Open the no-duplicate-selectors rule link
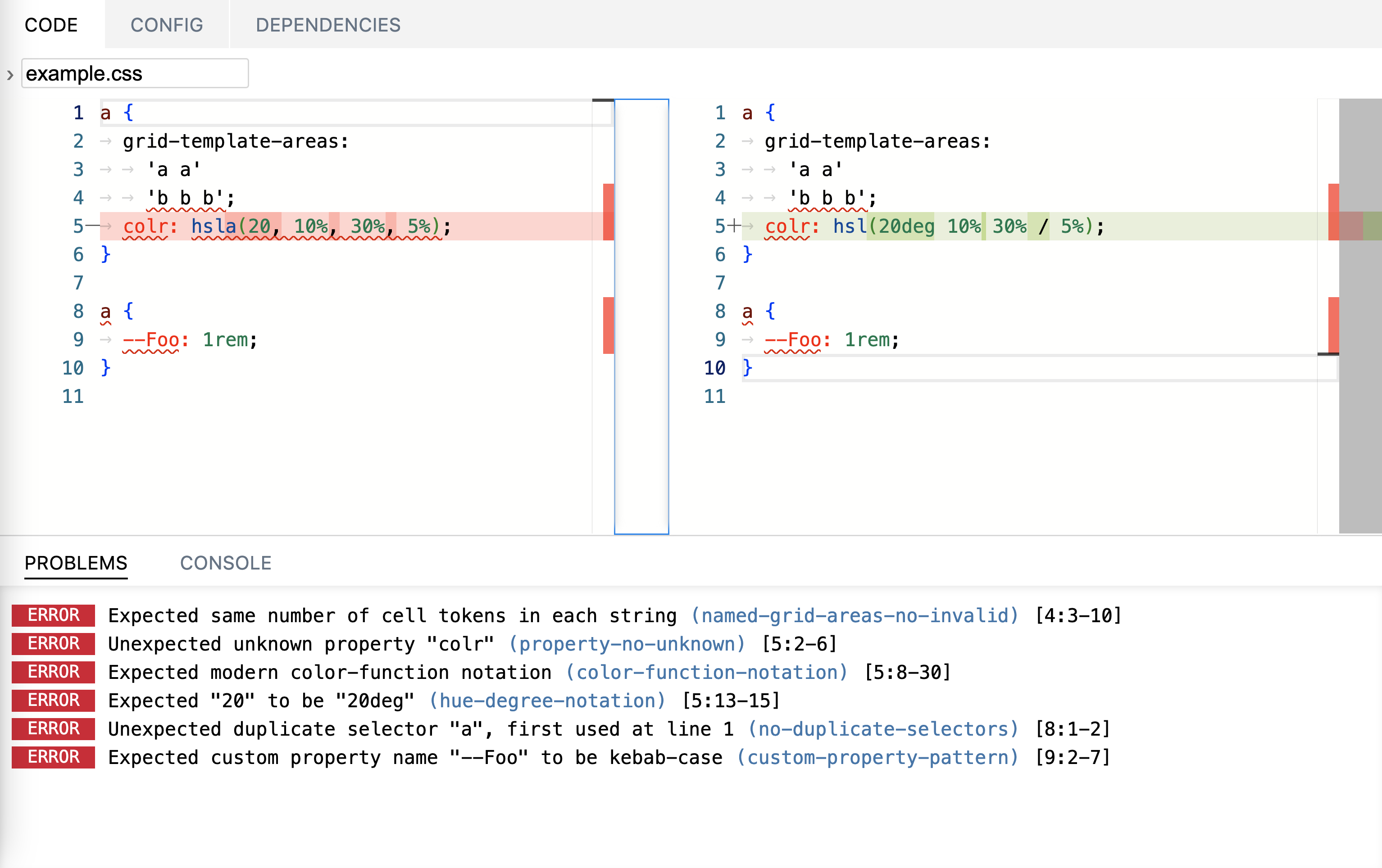The width and height of the screenshot is (1382, 868). click(x=883, y=728)
